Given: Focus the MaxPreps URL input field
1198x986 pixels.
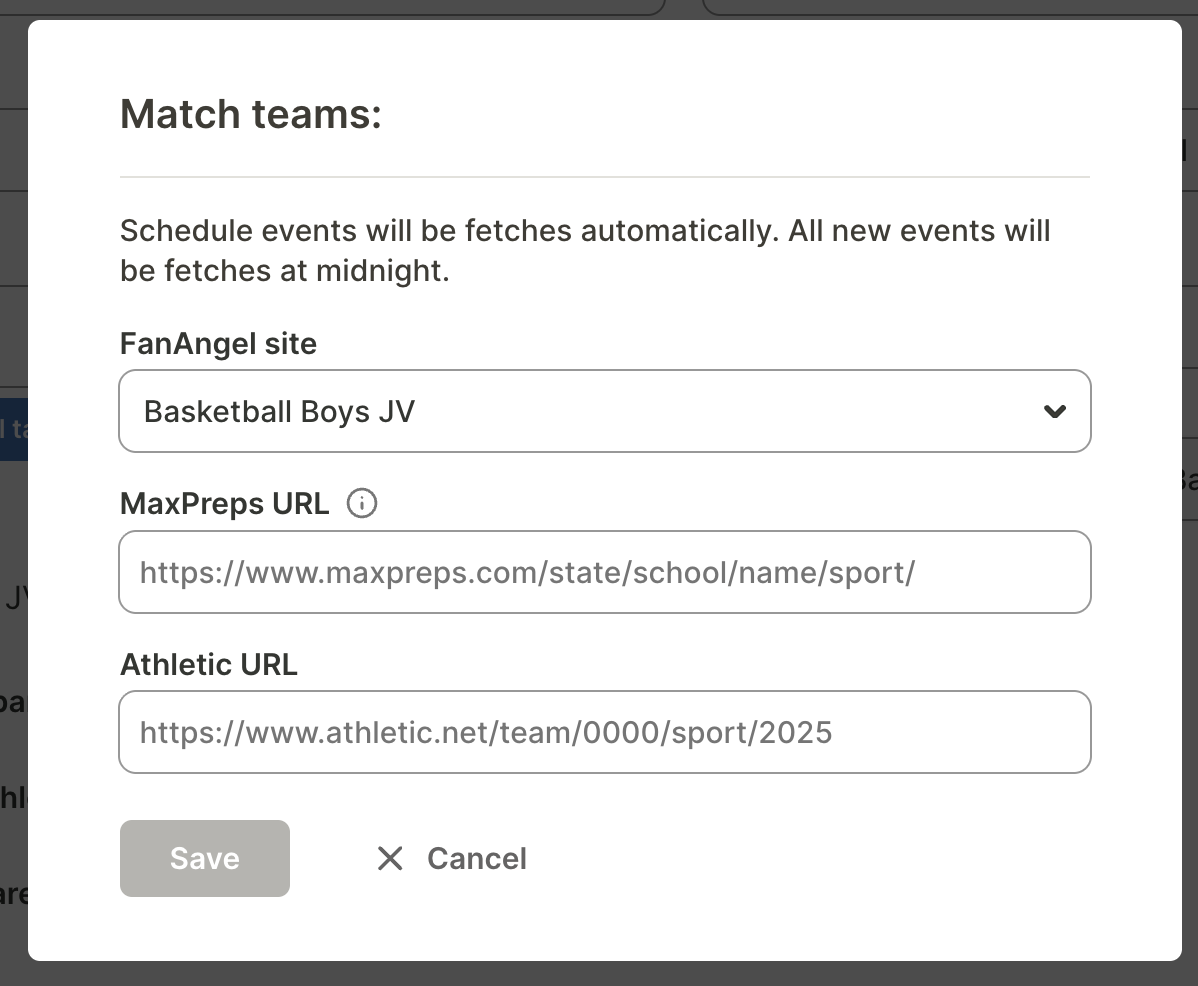Looking at the screenshot, I should click(604, 572).
